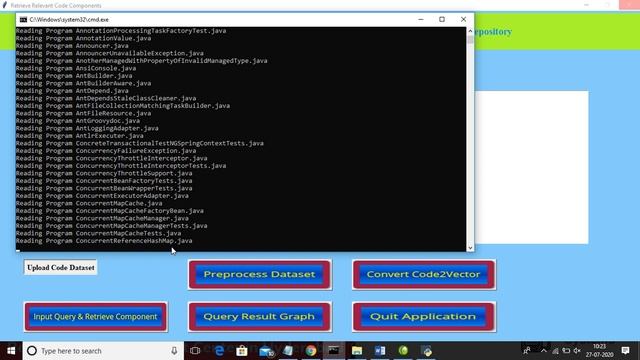Click 'Reading Program AntGroovydoc.java' line
The width and height of the screenshot is (640, 360).
point(78,121)
